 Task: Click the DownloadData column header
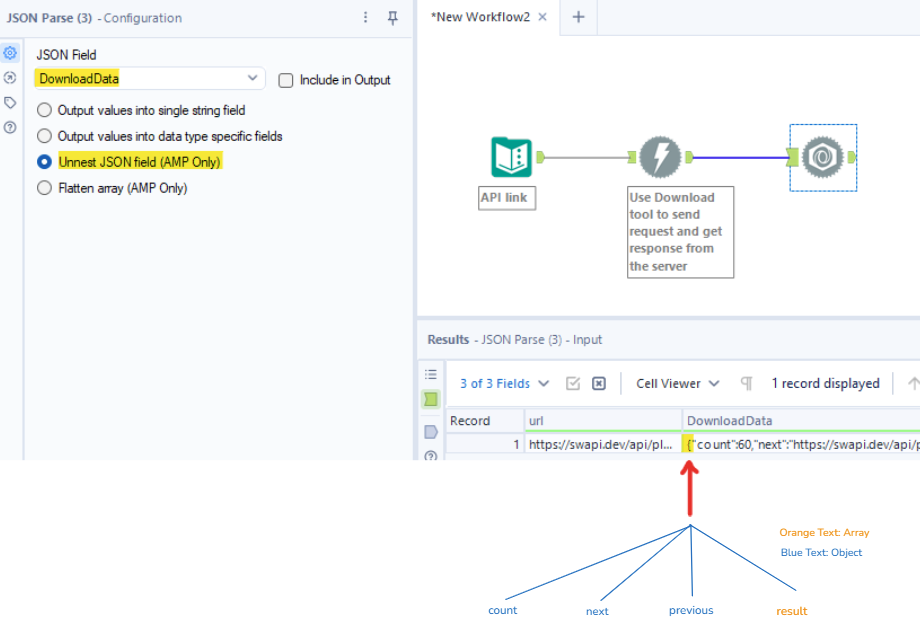801,421
